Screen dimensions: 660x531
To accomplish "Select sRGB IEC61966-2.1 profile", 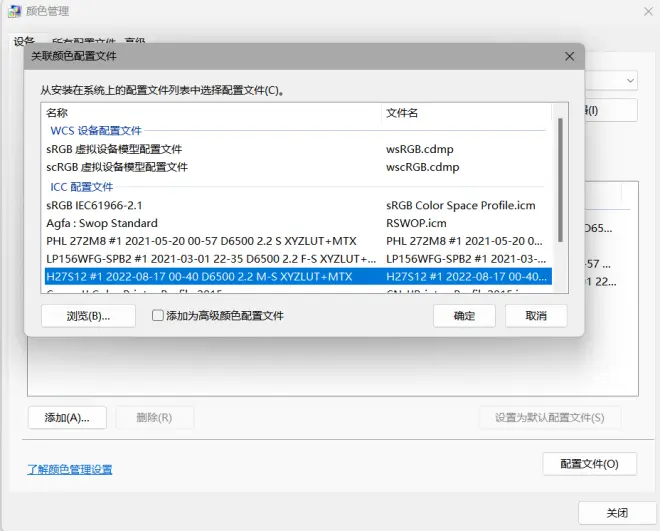I will [298, 205].
